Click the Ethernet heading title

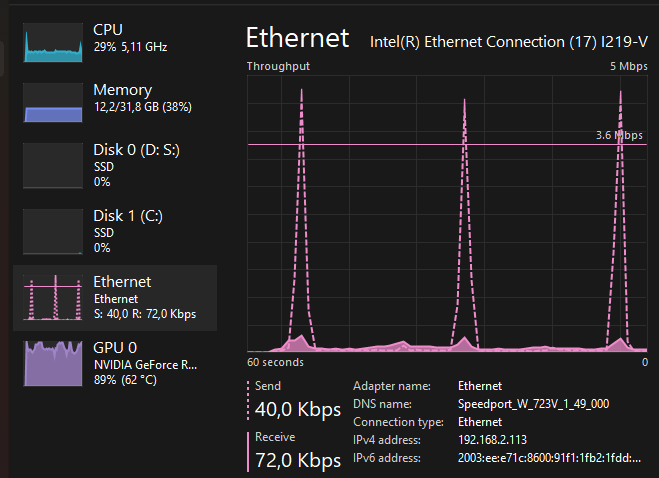(297, 38)
